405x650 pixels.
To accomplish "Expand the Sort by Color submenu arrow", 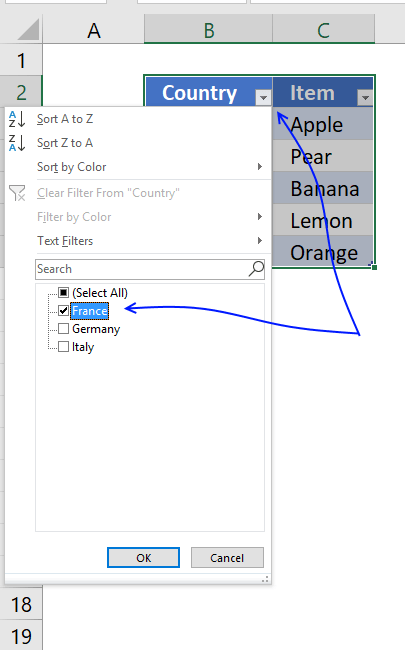I will coord(260,167).
